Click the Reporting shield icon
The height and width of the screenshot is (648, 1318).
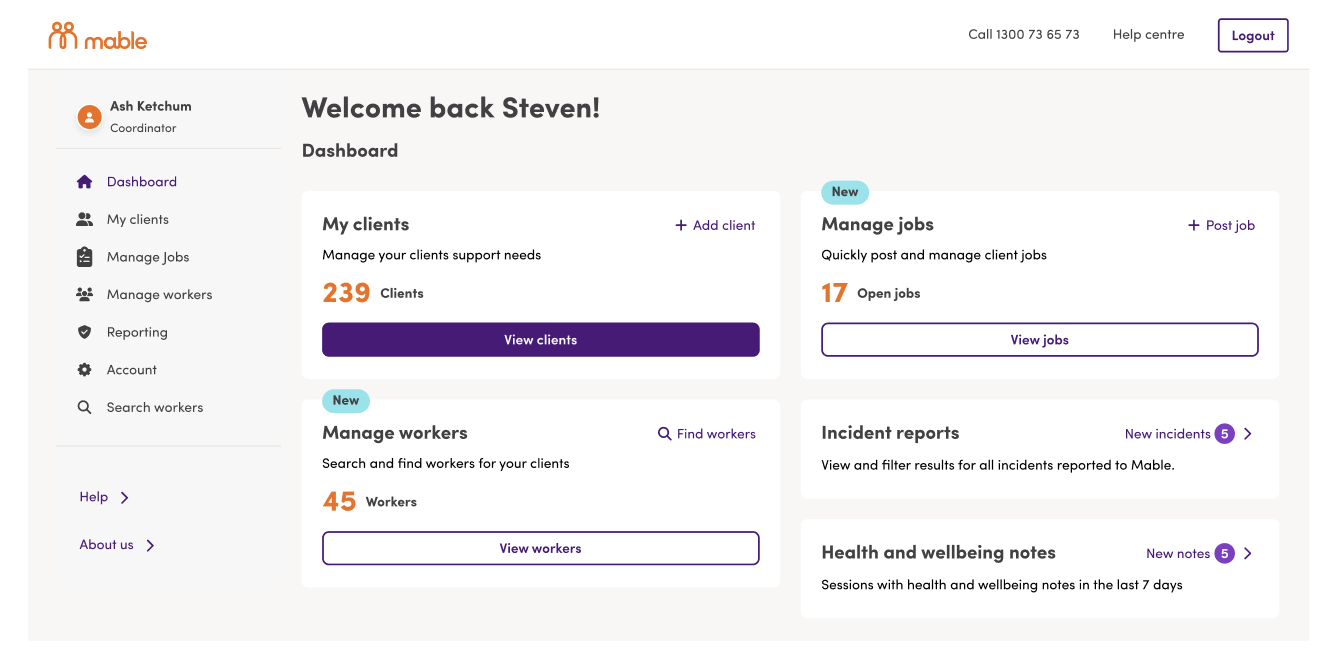click(x=85, y=332)
